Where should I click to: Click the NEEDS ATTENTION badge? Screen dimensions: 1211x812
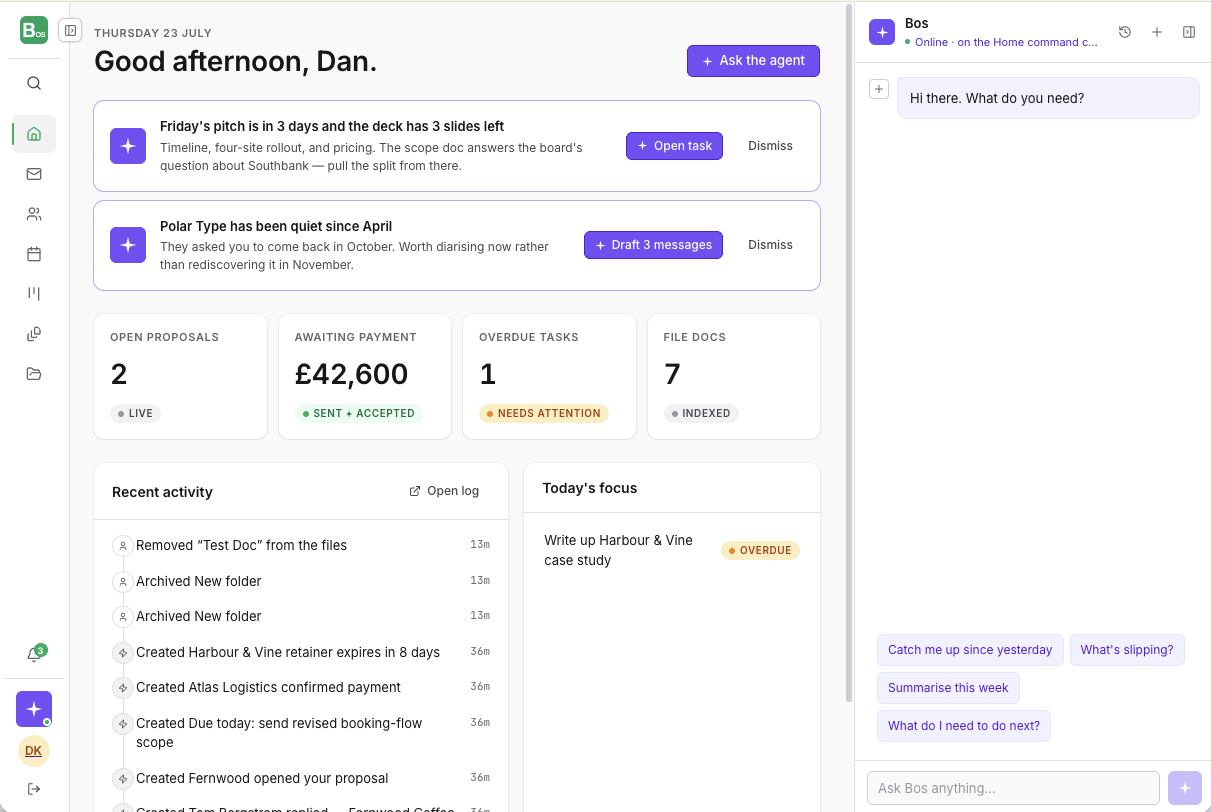coord(544,413)
